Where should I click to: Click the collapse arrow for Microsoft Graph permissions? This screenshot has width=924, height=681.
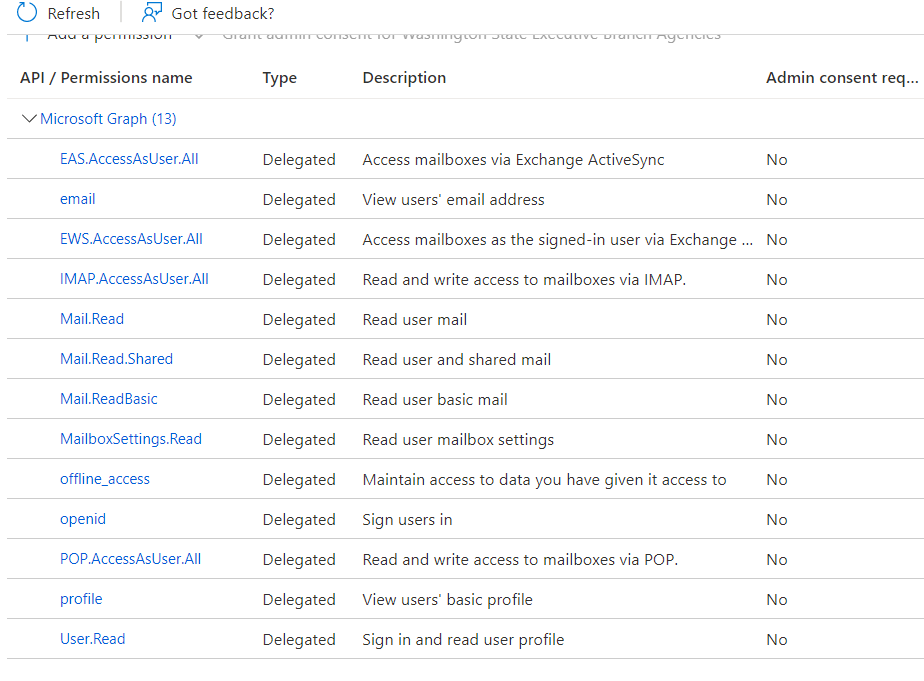pyautogui.click(x=29, y=118)
